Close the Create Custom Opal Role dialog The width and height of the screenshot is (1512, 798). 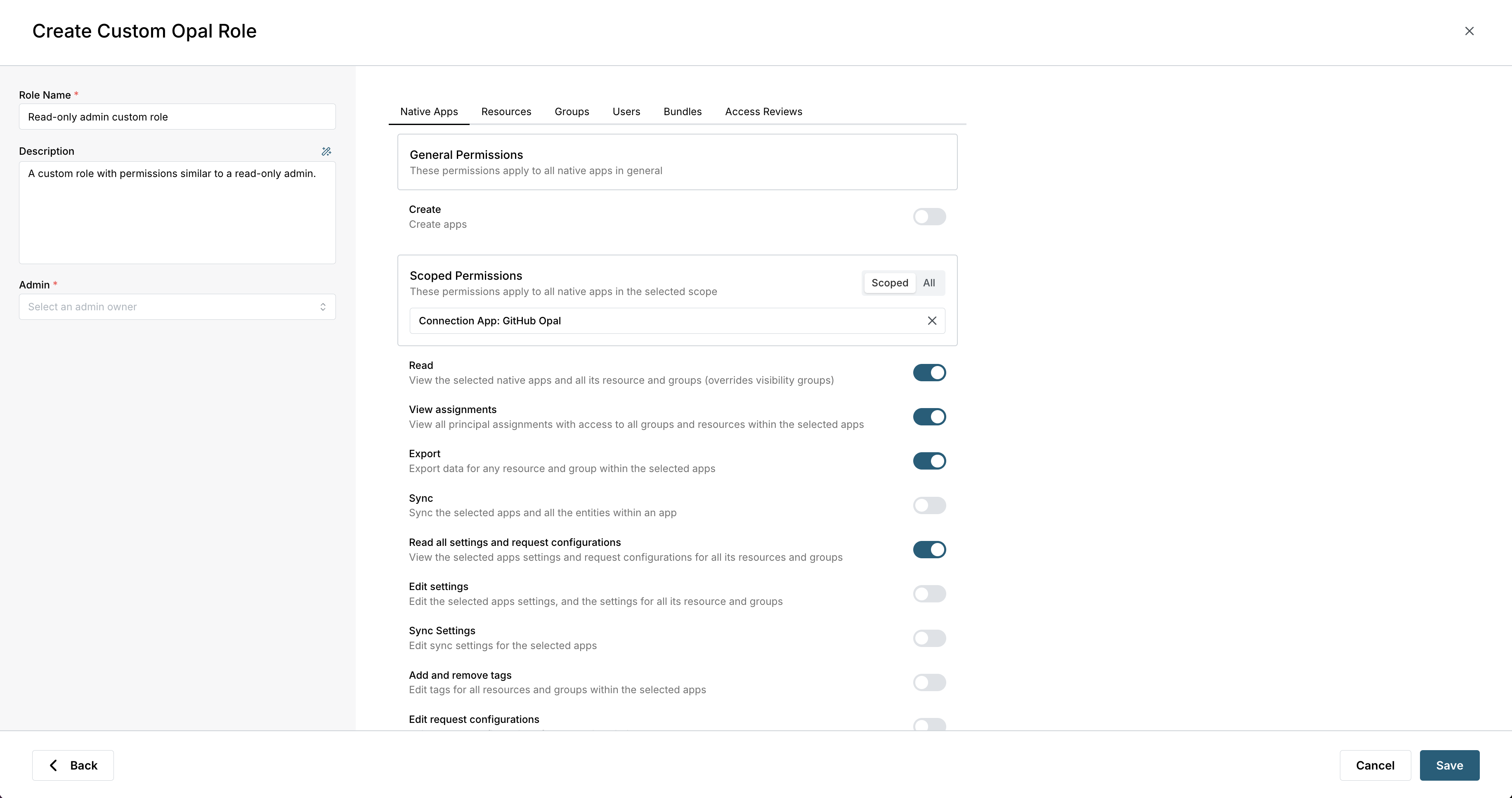coord(1469,31)
